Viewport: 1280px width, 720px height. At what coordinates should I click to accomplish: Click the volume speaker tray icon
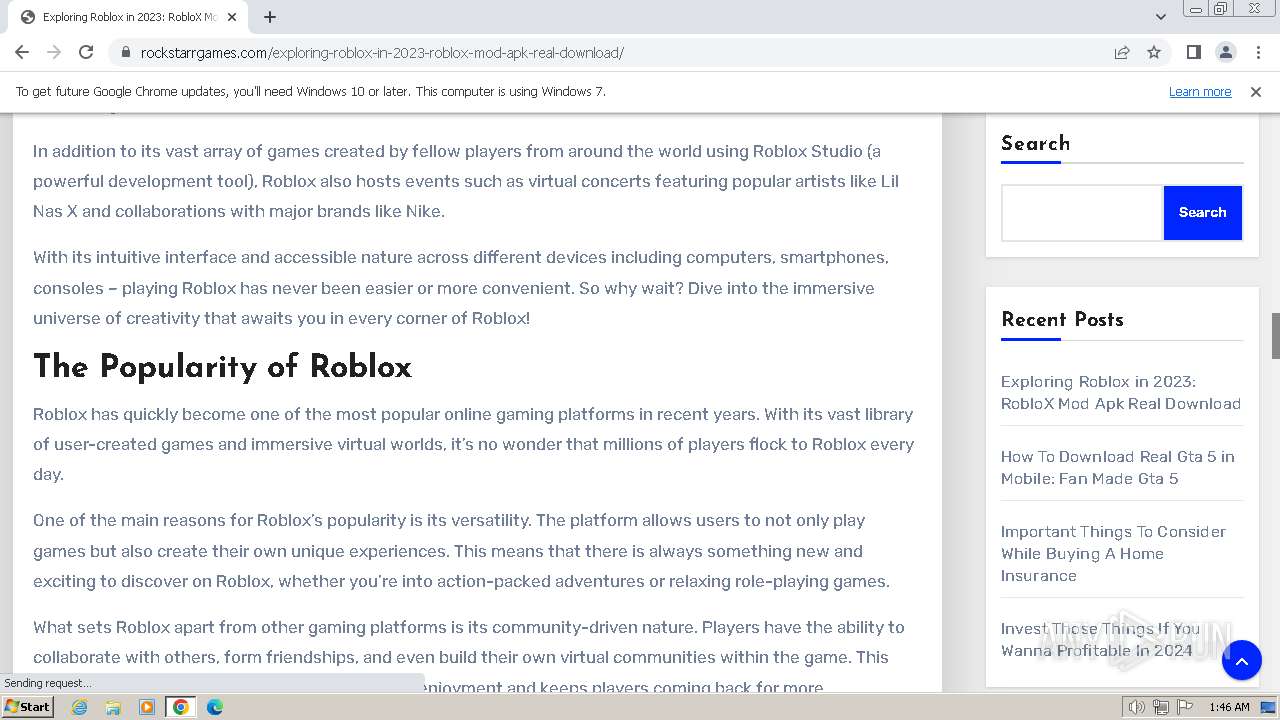1137,707
